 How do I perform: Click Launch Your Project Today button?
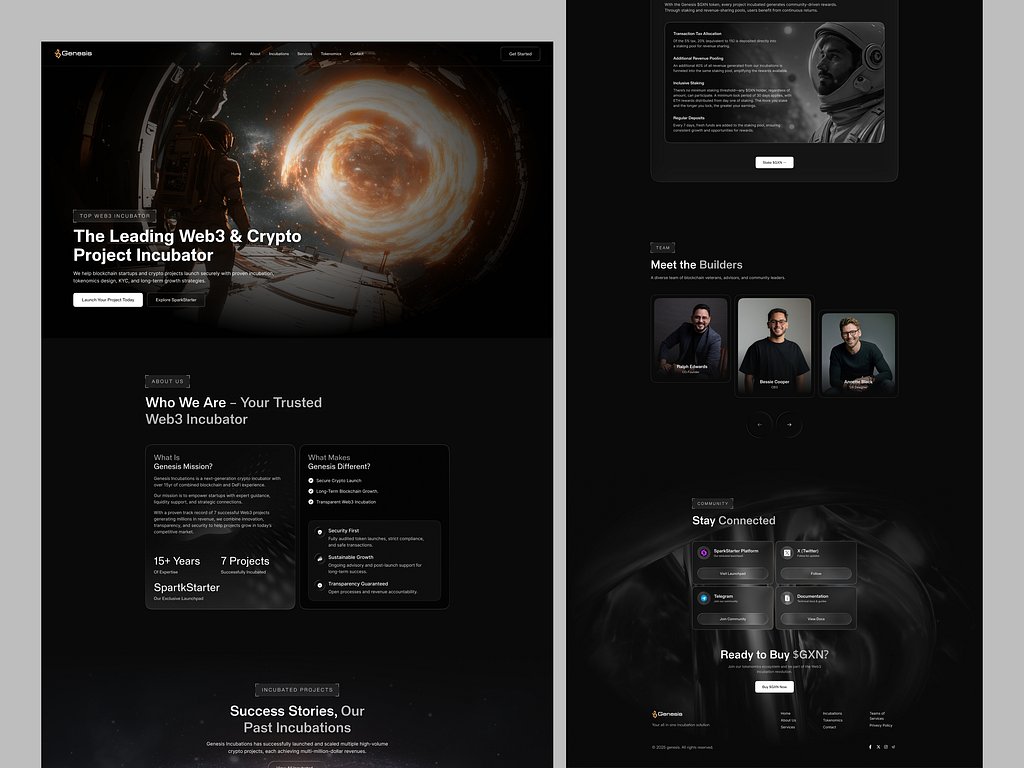[x=108, y=300]
